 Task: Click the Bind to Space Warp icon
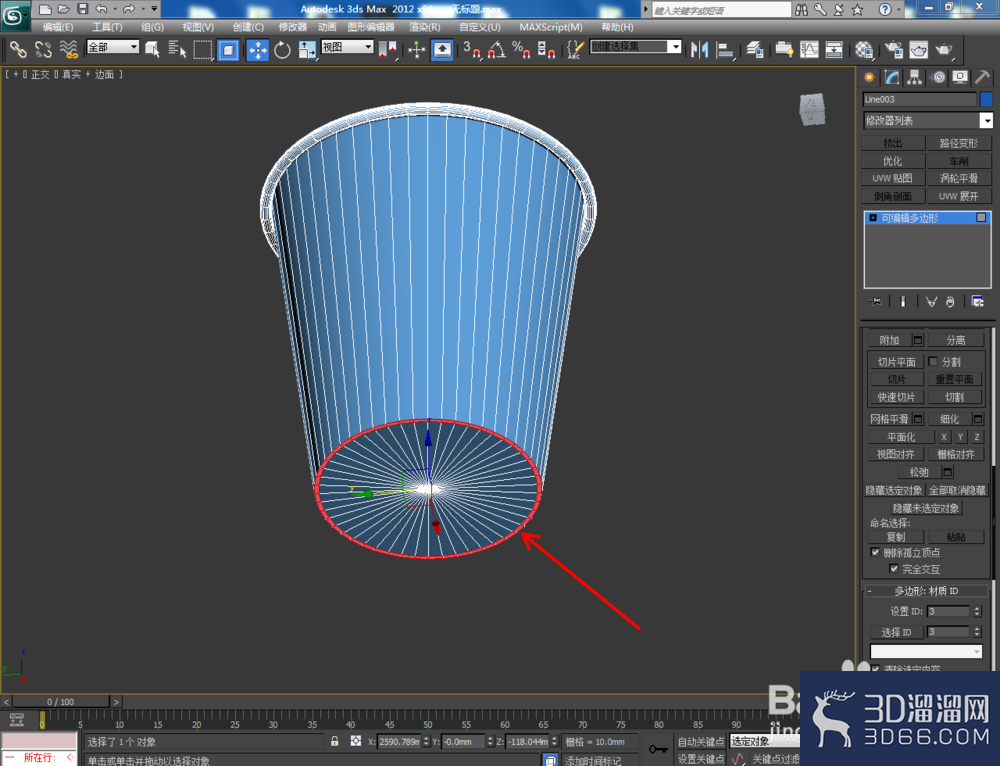(x=69, y=49)
